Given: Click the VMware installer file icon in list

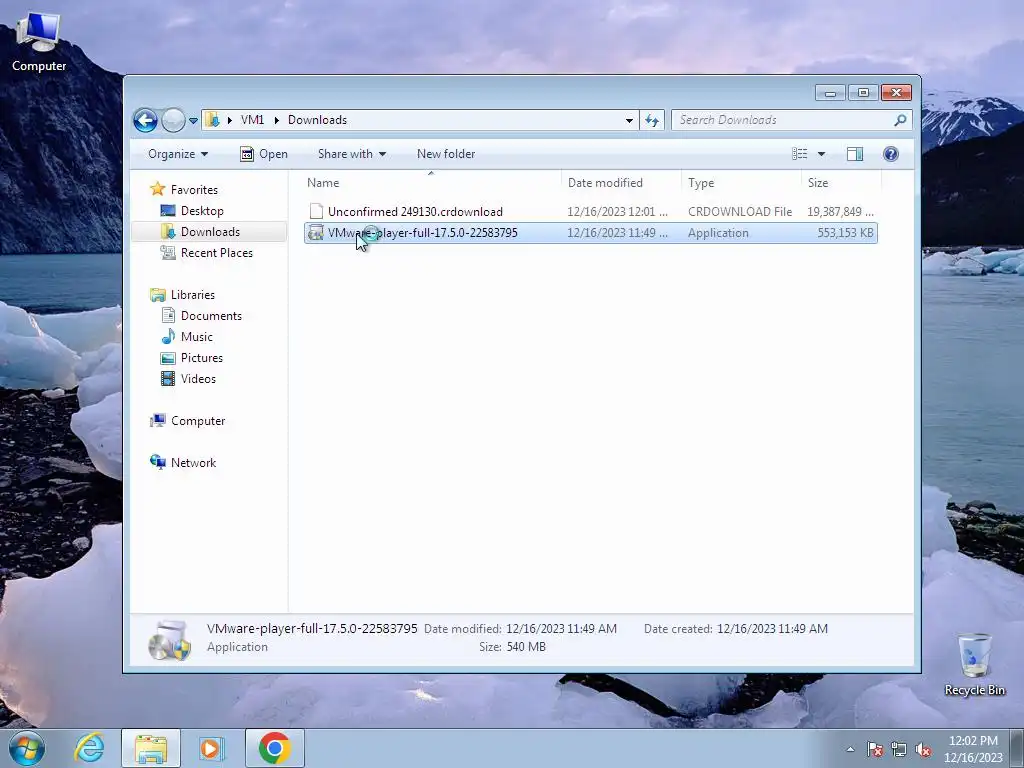Looking at the screenshot, I should pos(315,232).
